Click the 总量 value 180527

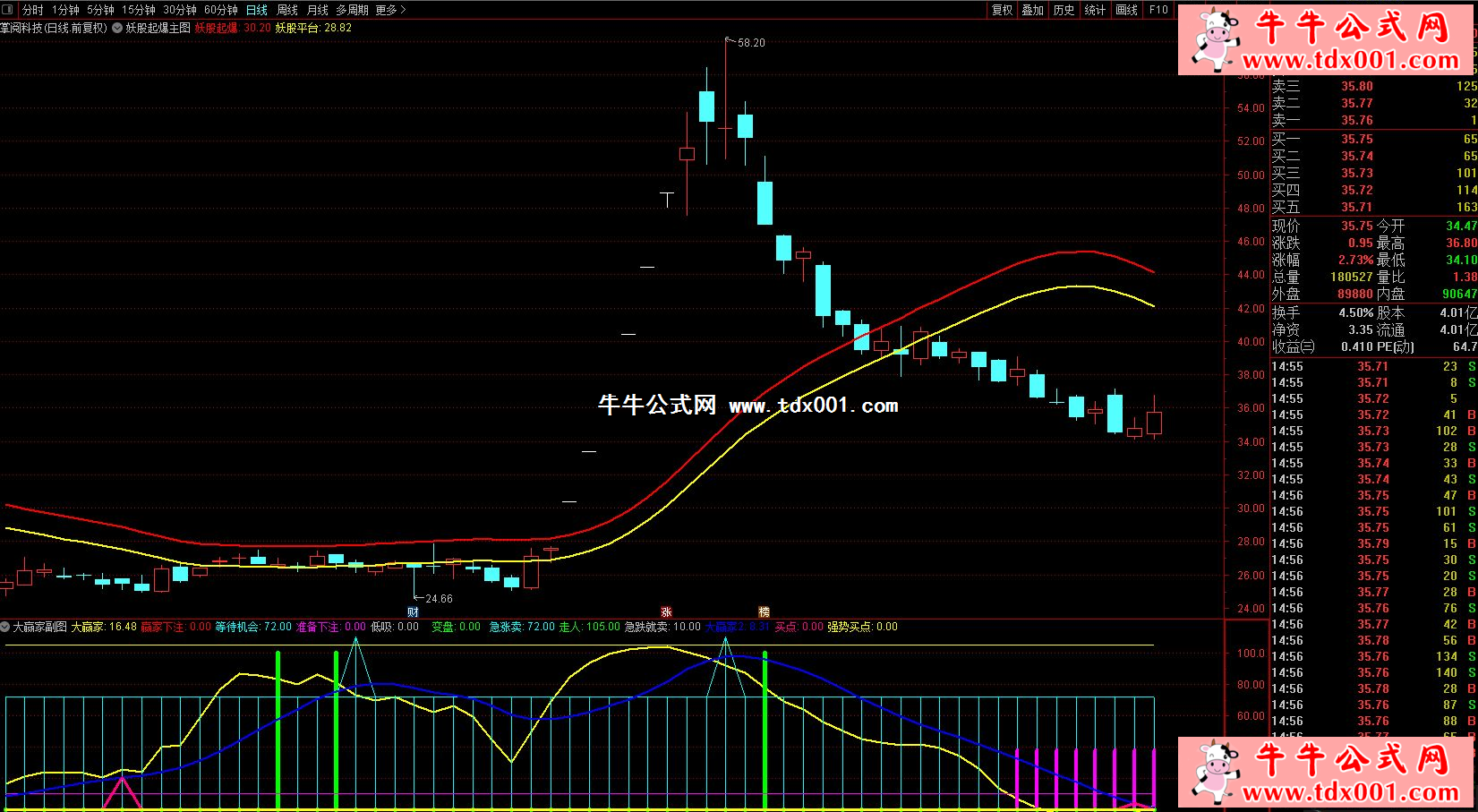click(1352, 278)
